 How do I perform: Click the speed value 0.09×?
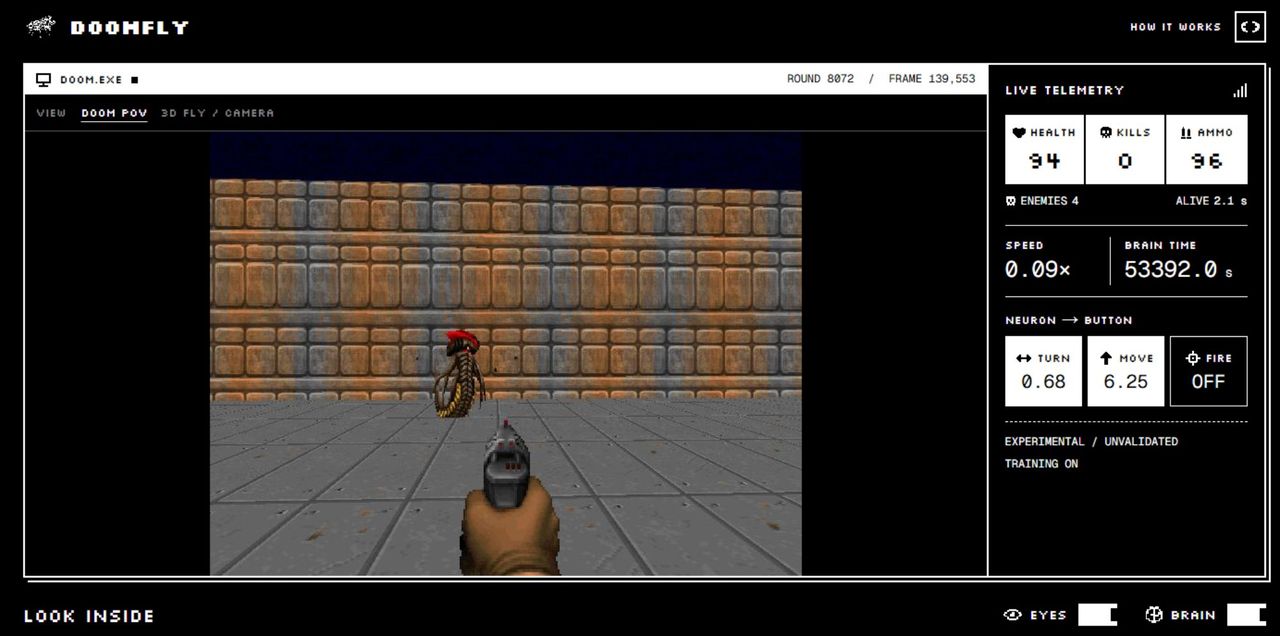pos(1038,269)
